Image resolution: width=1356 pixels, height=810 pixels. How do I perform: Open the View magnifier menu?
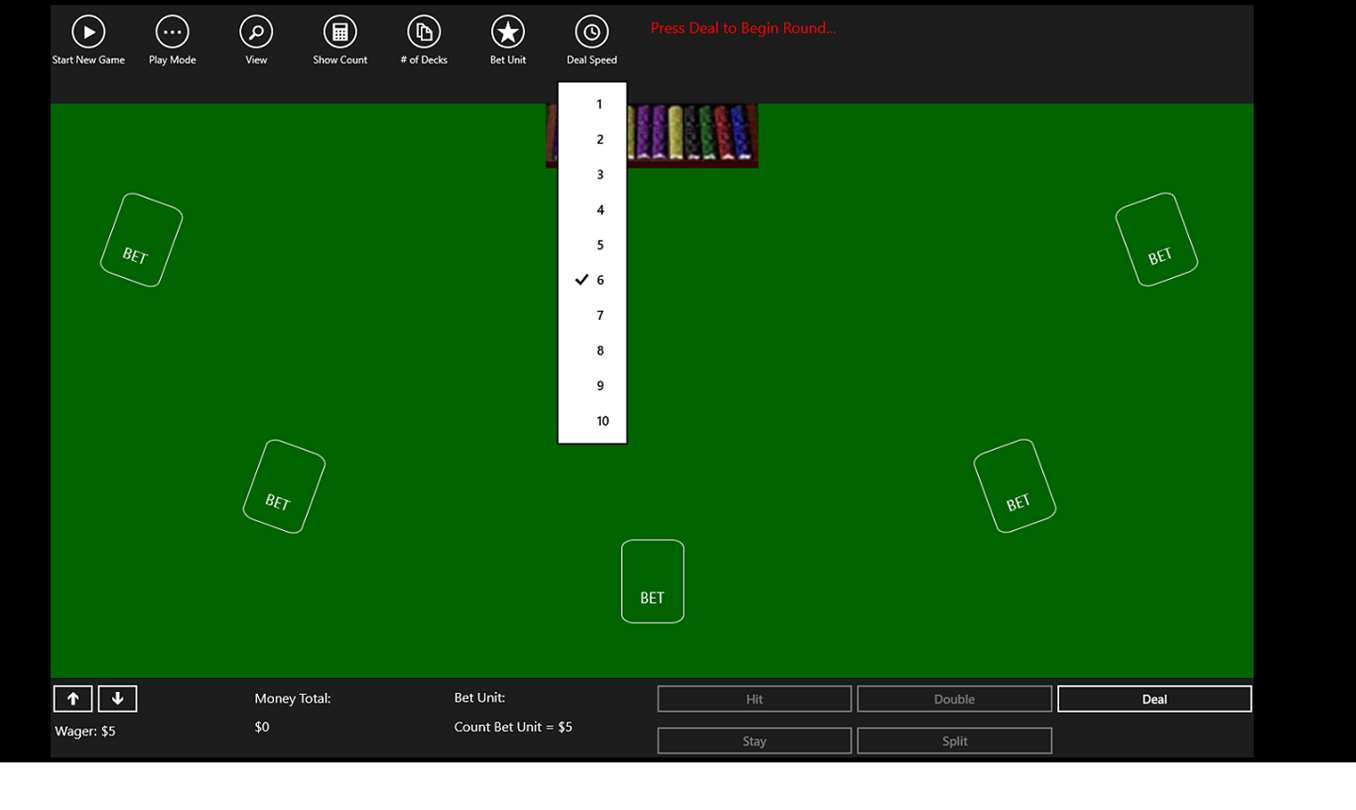click(256, 32)
